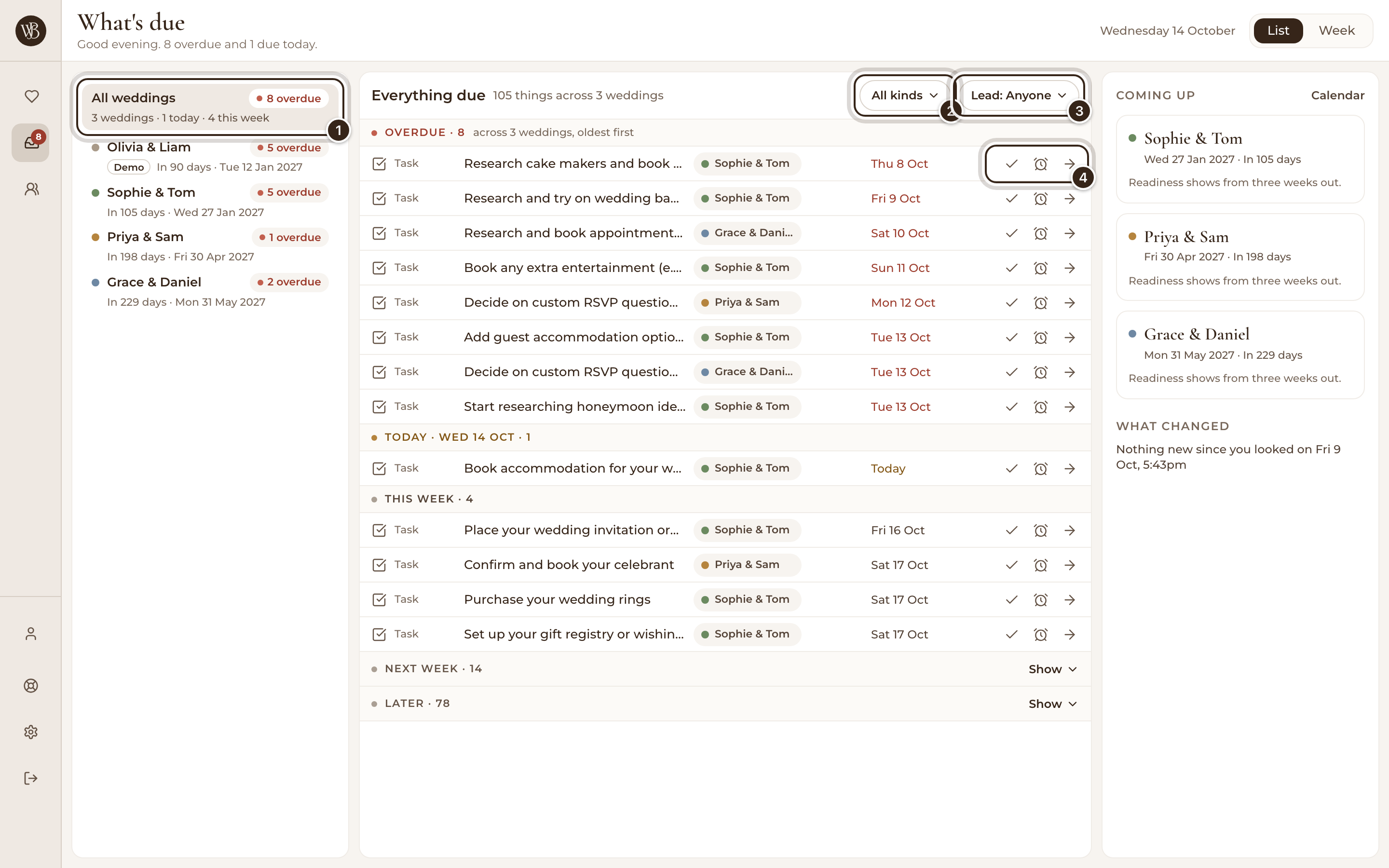Click the Priya & Sam tag on celebrant task
The image size is (1389, 868).
(746, 565)
